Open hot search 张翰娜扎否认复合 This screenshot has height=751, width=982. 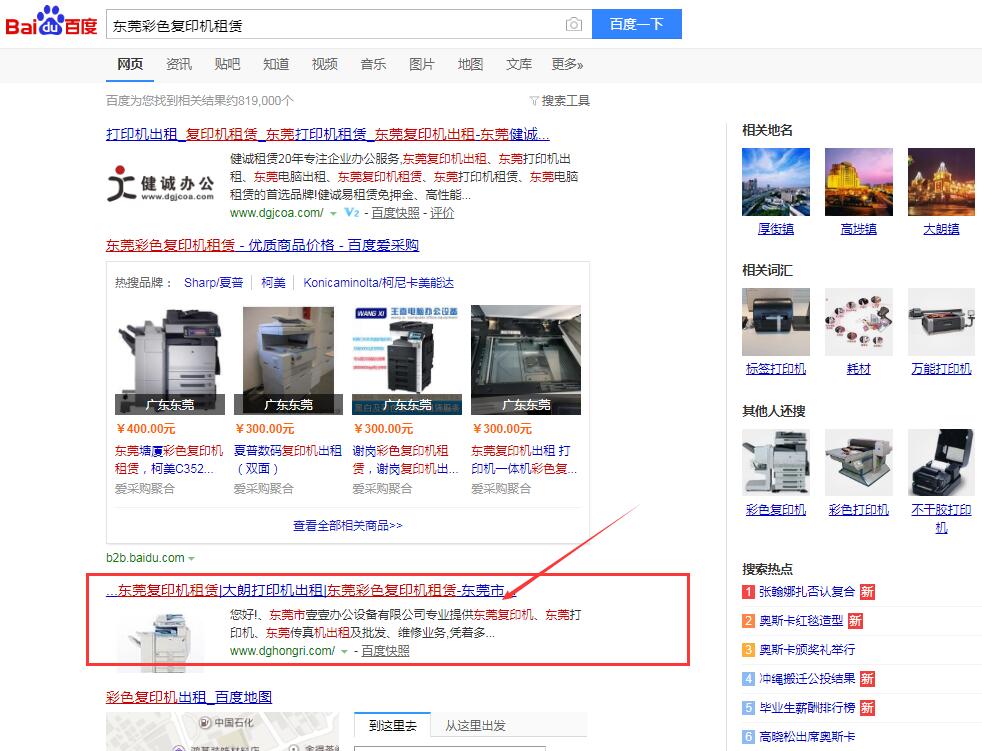806,592
